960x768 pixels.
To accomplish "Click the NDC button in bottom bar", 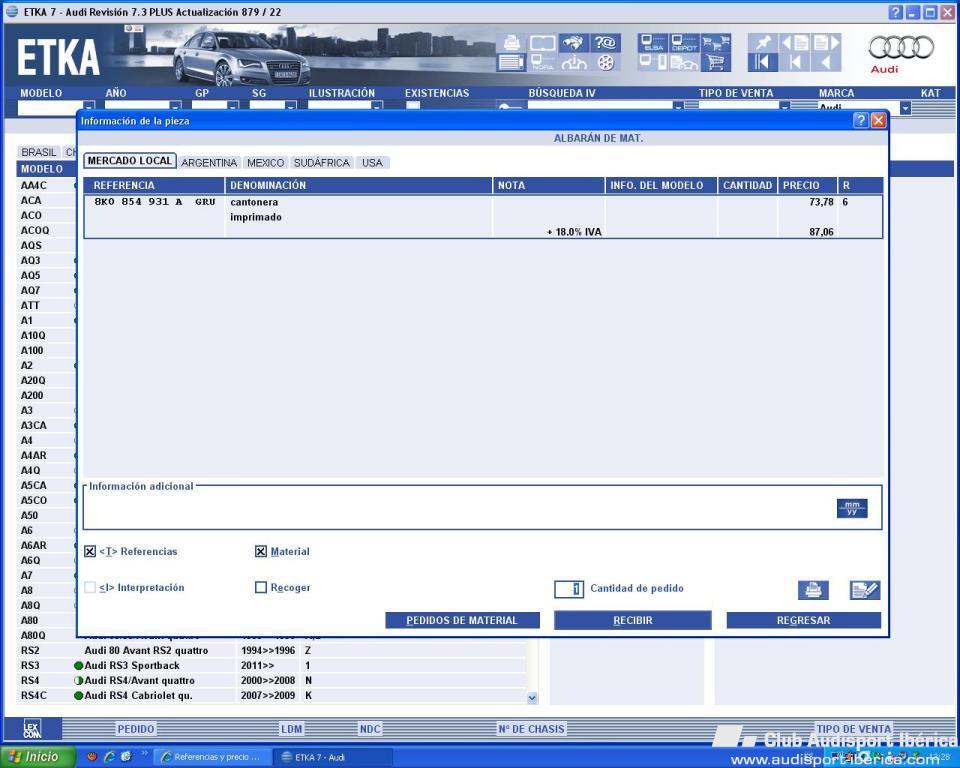I will [x=370, y=729].
